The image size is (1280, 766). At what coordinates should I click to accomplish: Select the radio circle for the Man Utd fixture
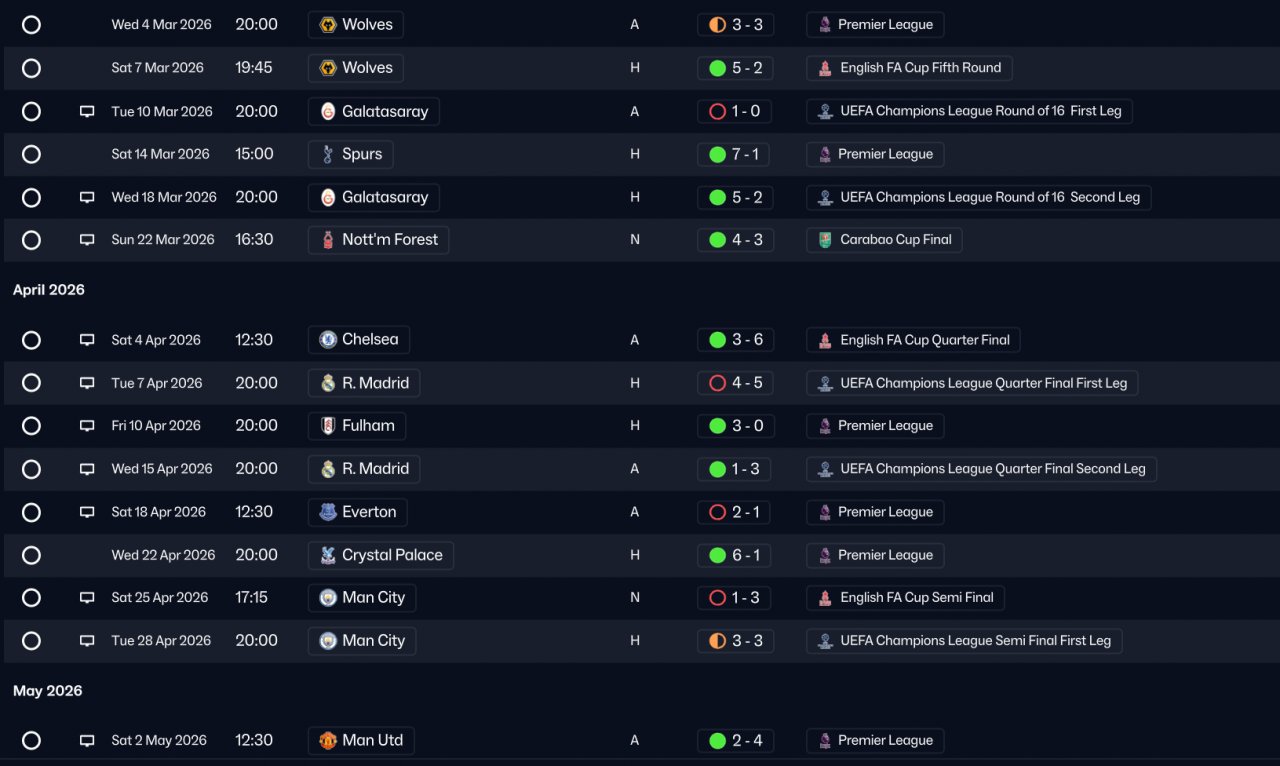31,741
